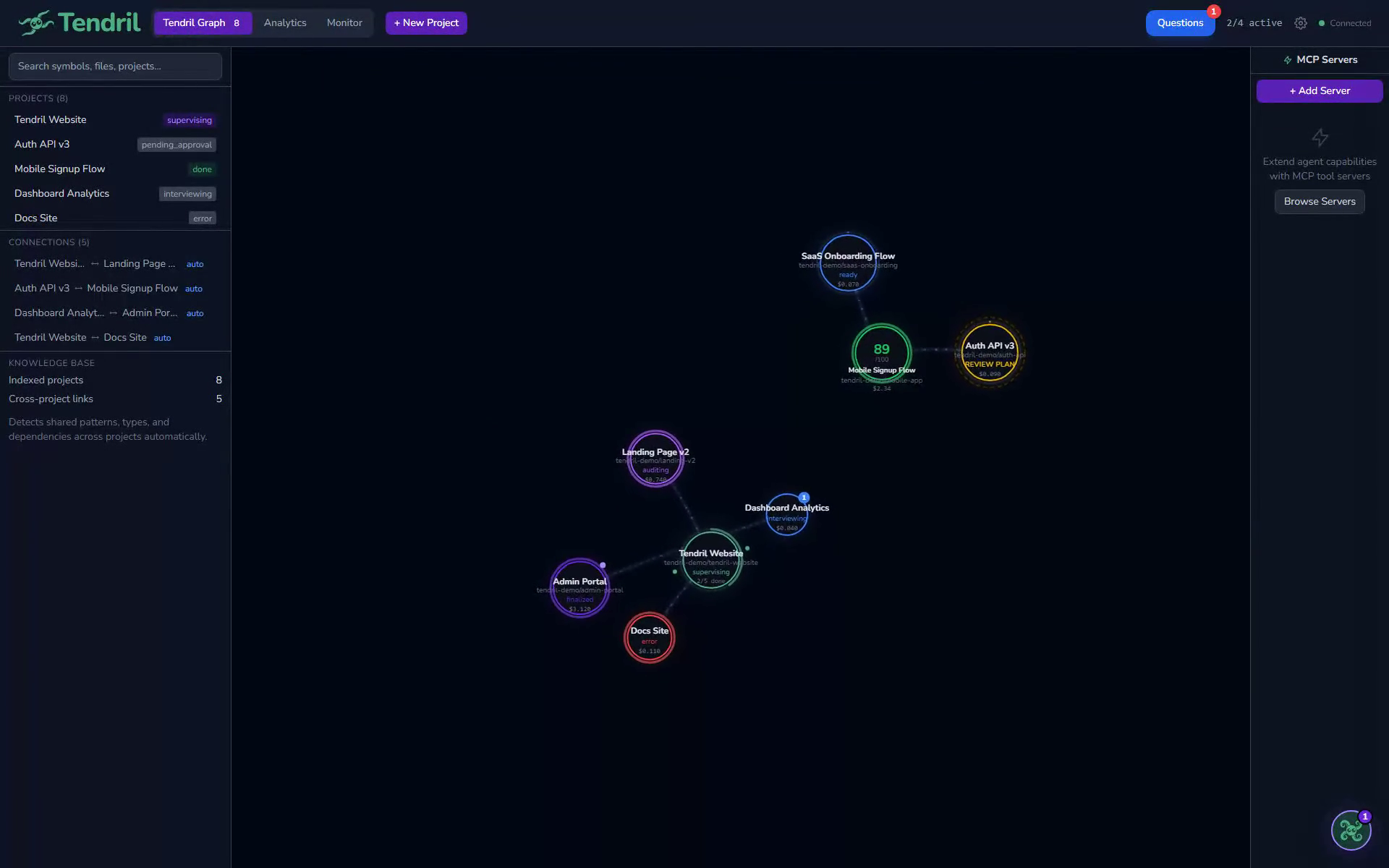1389x868 pixels.
Task: Open the Tendril assistant bubble in bottom right
Action: tap(1350, 830)
